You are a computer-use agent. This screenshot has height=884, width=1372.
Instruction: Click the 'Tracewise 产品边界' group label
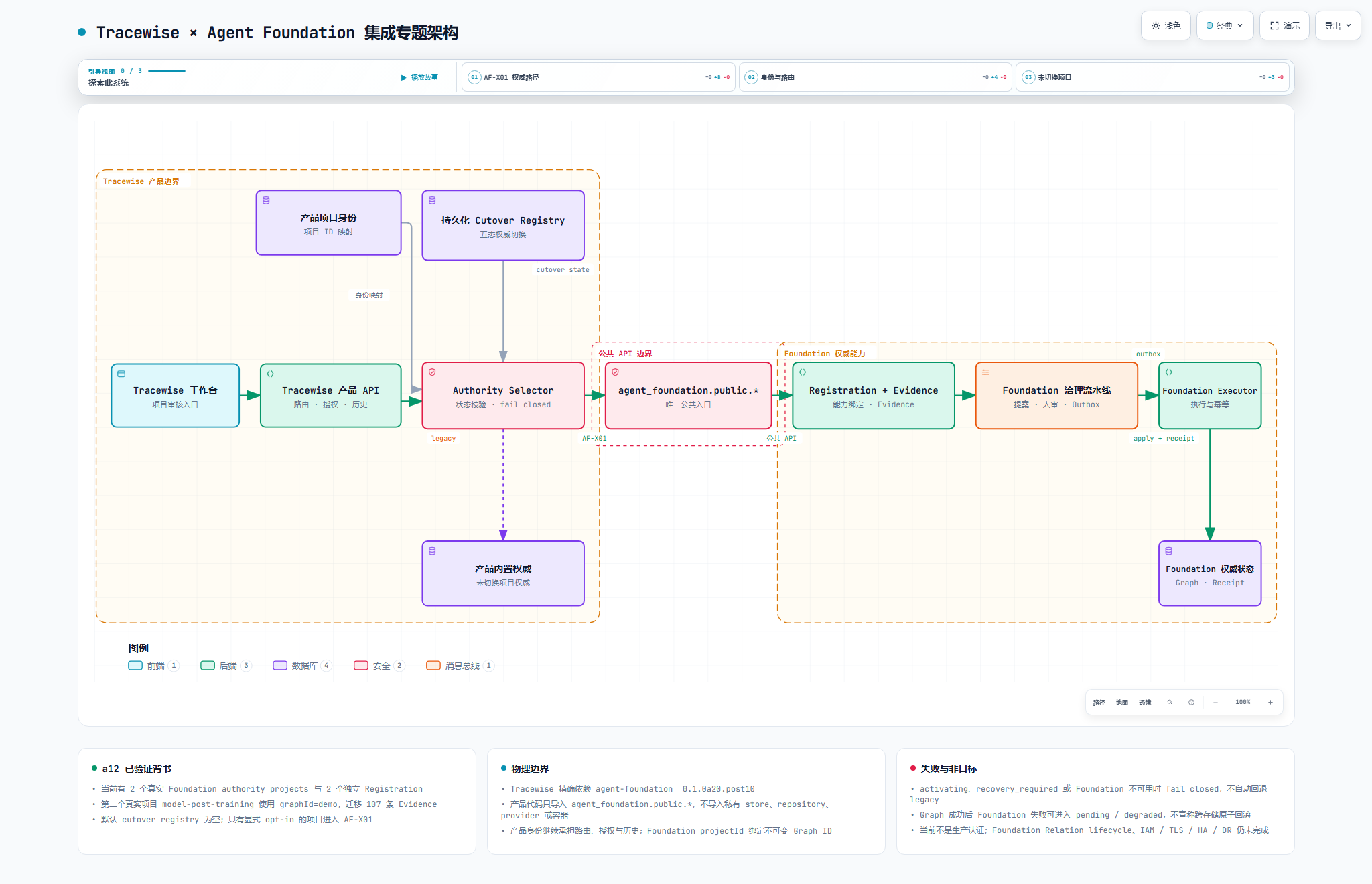coord(141,181)
